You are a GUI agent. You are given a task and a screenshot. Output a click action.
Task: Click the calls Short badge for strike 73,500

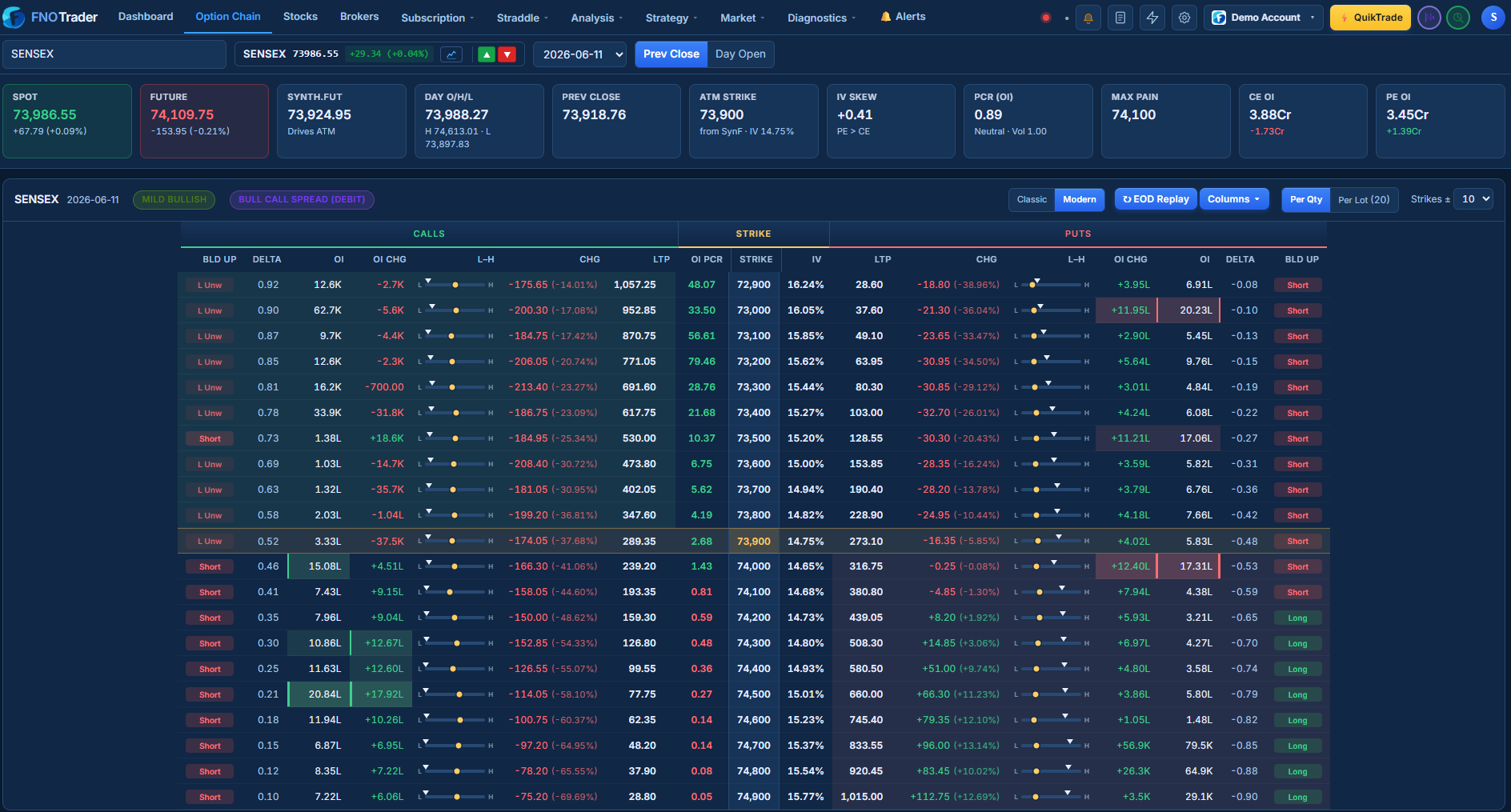pos(210,438)
